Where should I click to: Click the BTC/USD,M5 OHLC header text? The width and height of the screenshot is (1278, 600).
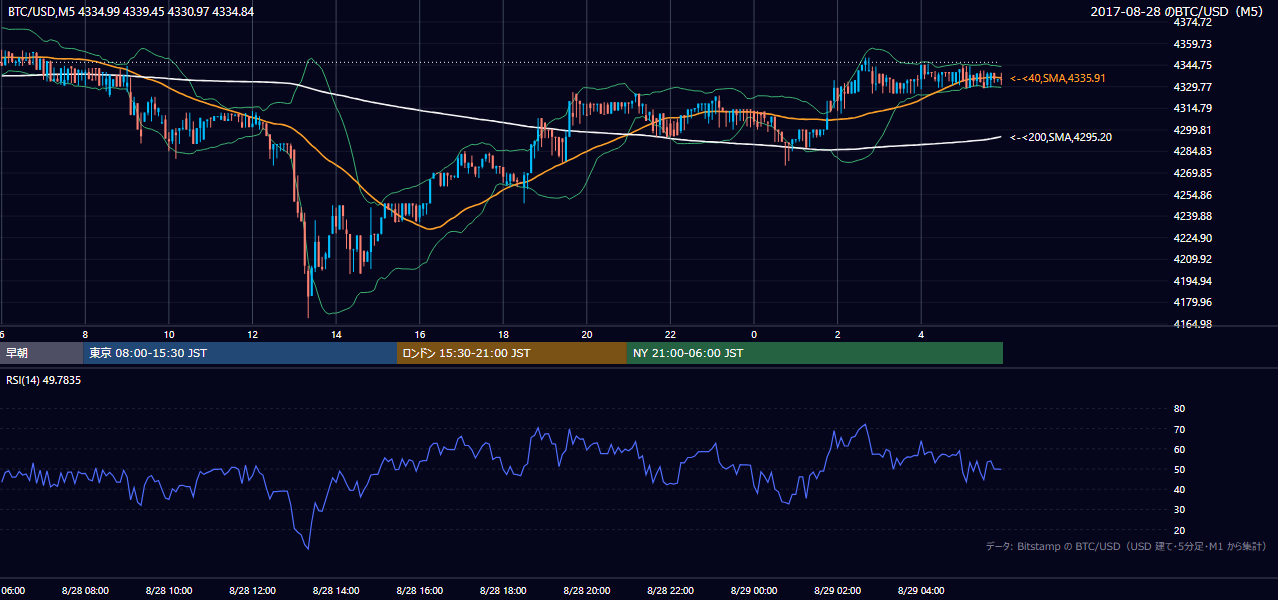[131, 11]
